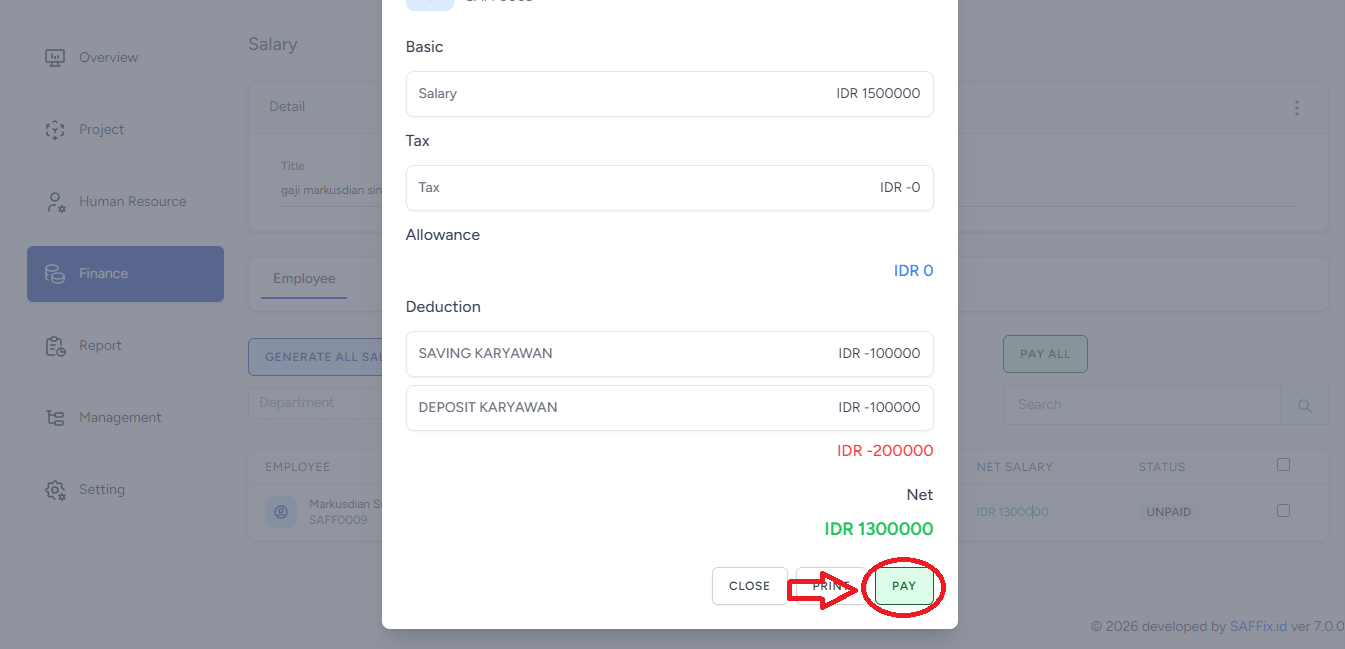Click the SAVING KARYAWAN deduction row

669,354
